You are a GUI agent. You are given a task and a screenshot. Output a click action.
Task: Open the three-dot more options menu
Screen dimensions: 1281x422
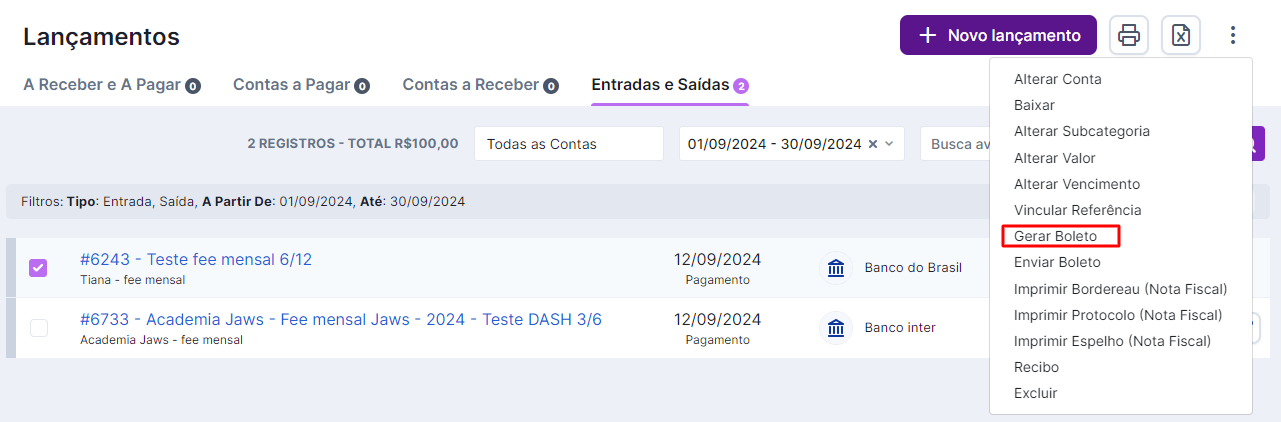pyautogui.click(x=1233, y=35)
